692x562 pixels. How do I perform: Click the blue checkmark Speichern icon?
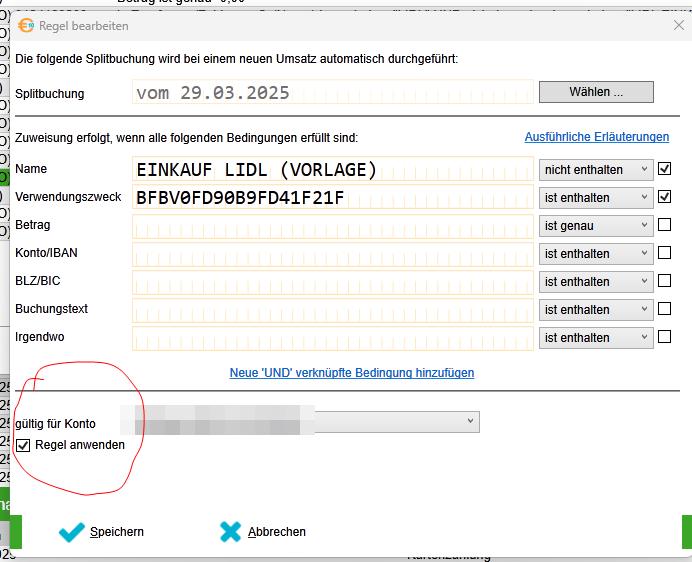[x=71, y=532]
